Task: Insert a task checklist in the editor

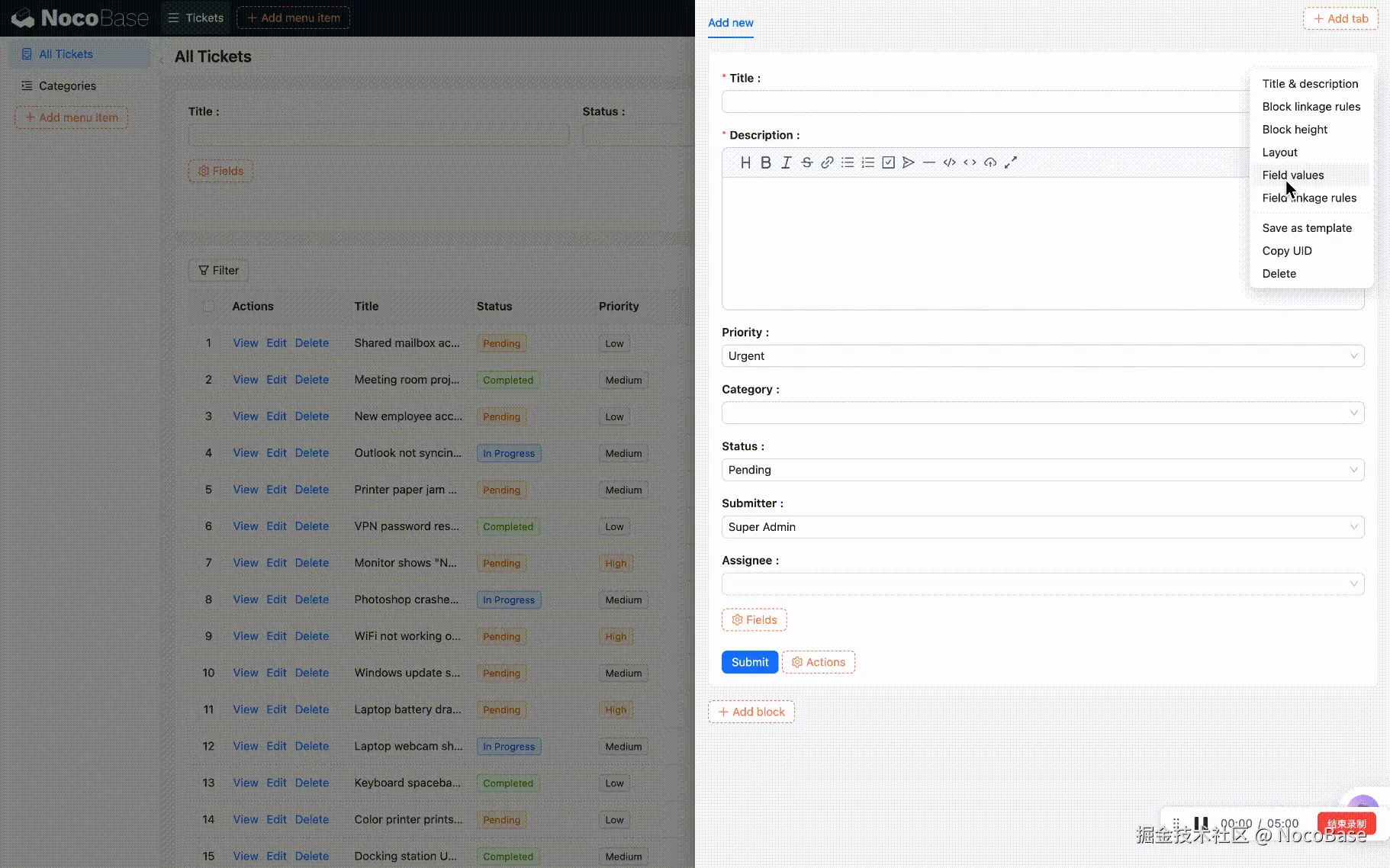Action: coord(888,162)
